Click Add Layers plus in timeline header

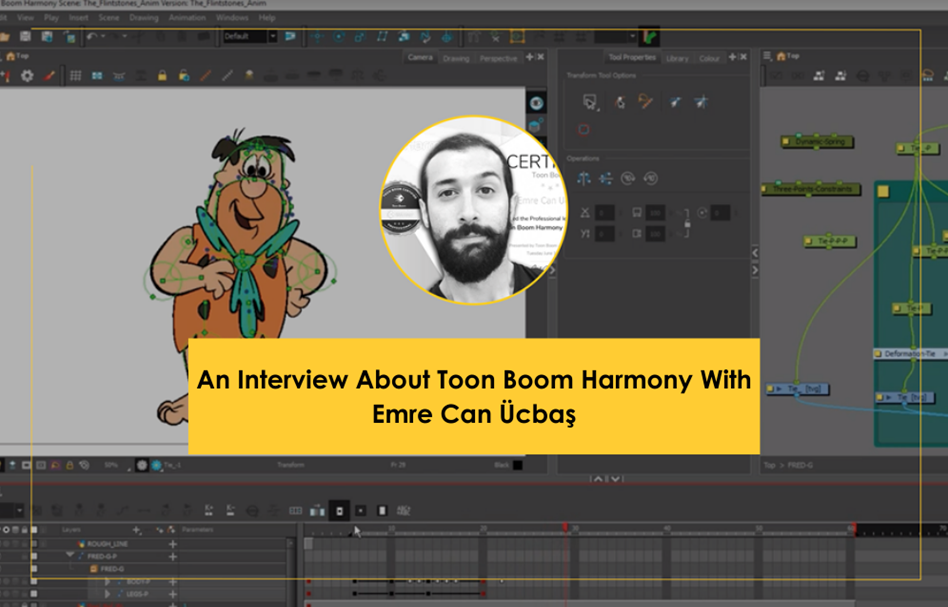pos(137,530)
